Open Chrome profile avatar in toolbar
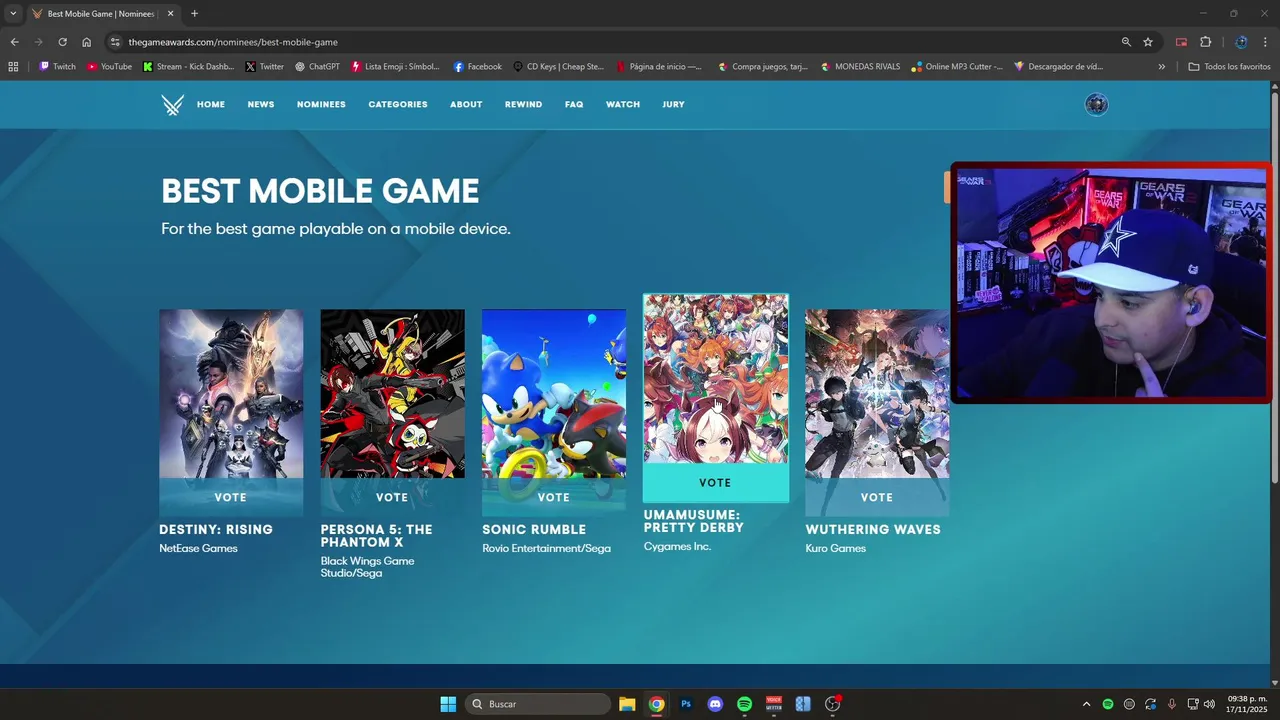This screenshot has height=720, width=1280. point(1241,42)
